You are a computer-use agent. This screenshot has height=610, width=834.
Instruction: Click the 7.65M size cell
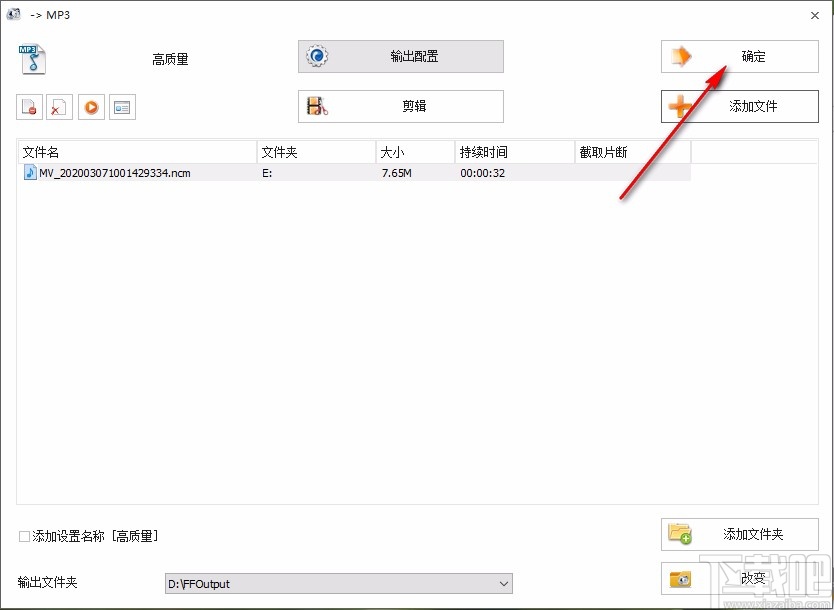pos(396,173)
